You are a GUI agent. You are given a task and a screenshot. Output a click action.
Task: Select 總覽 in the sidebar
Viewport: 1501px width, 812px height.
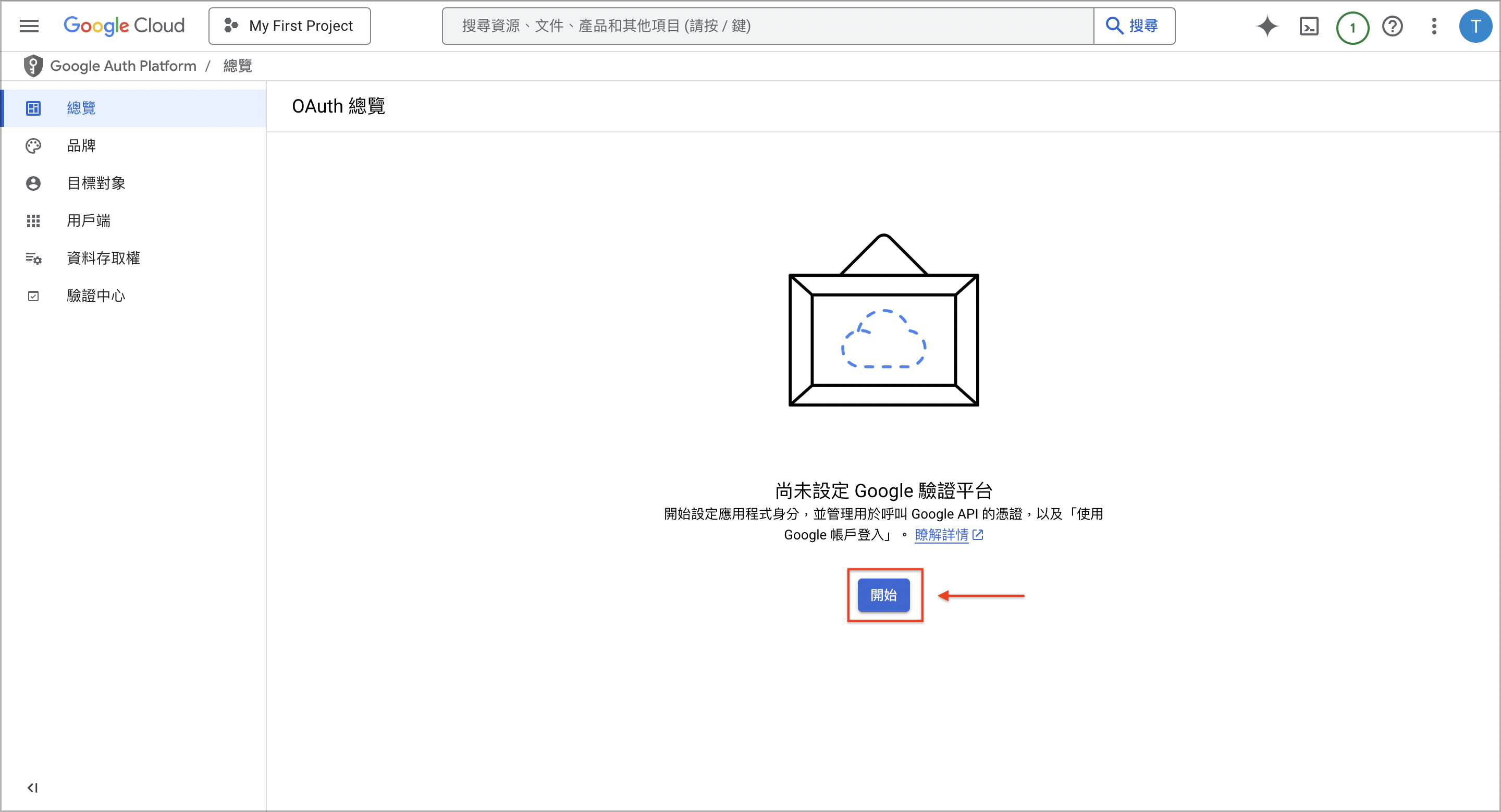[134, 108]
